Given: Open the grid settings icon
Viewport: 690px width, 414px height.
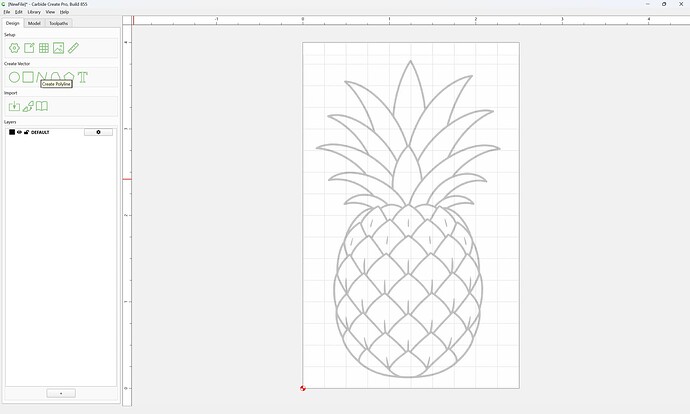Looking at the screenshot, I should [x=44, y=48].
